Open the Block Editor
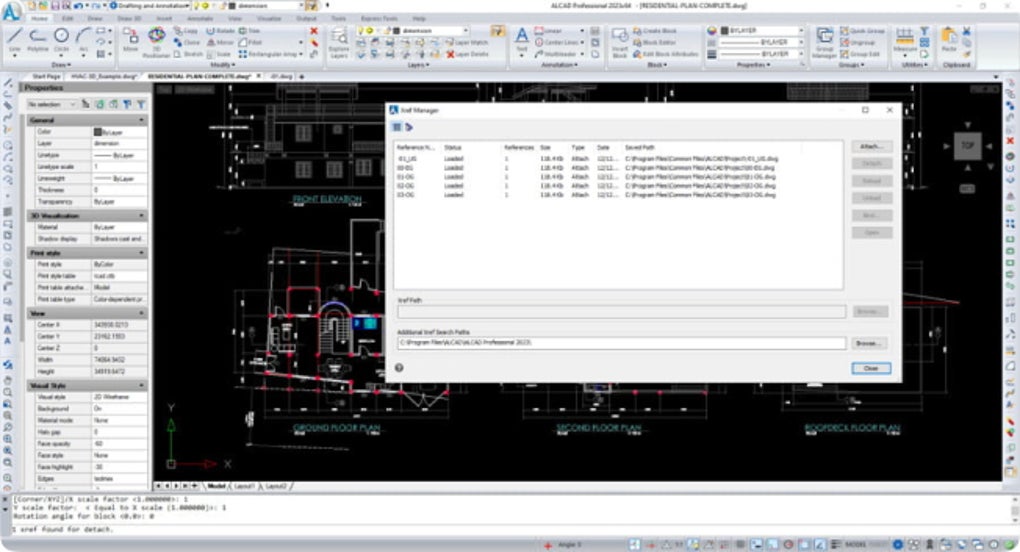The width and height of the screenshot is (1020, 552). (654, 42)
